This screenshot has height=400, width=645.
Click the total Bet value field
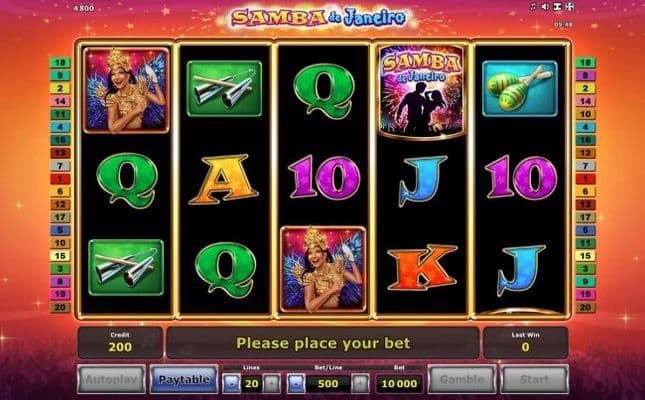[x=399, y=384]
